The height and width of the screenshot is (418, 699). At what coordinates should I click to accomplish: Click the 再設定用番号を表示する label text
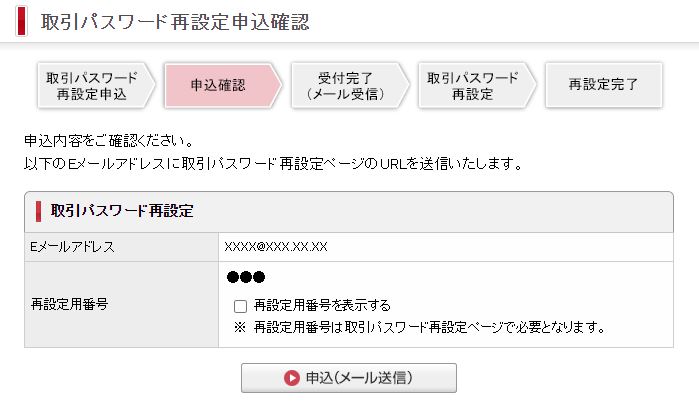tap(321, 306)
